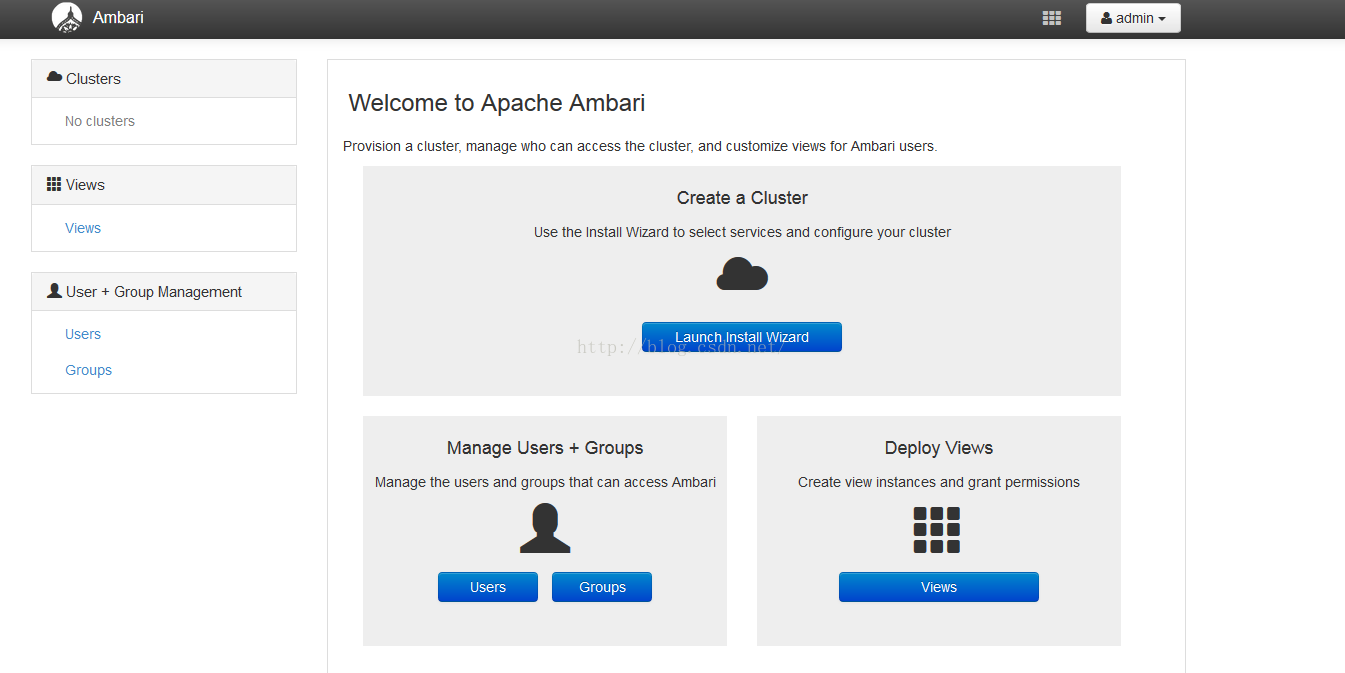The image size is (1345, 673).
Task: Open Groups link in sidebar
Action: 88,370
